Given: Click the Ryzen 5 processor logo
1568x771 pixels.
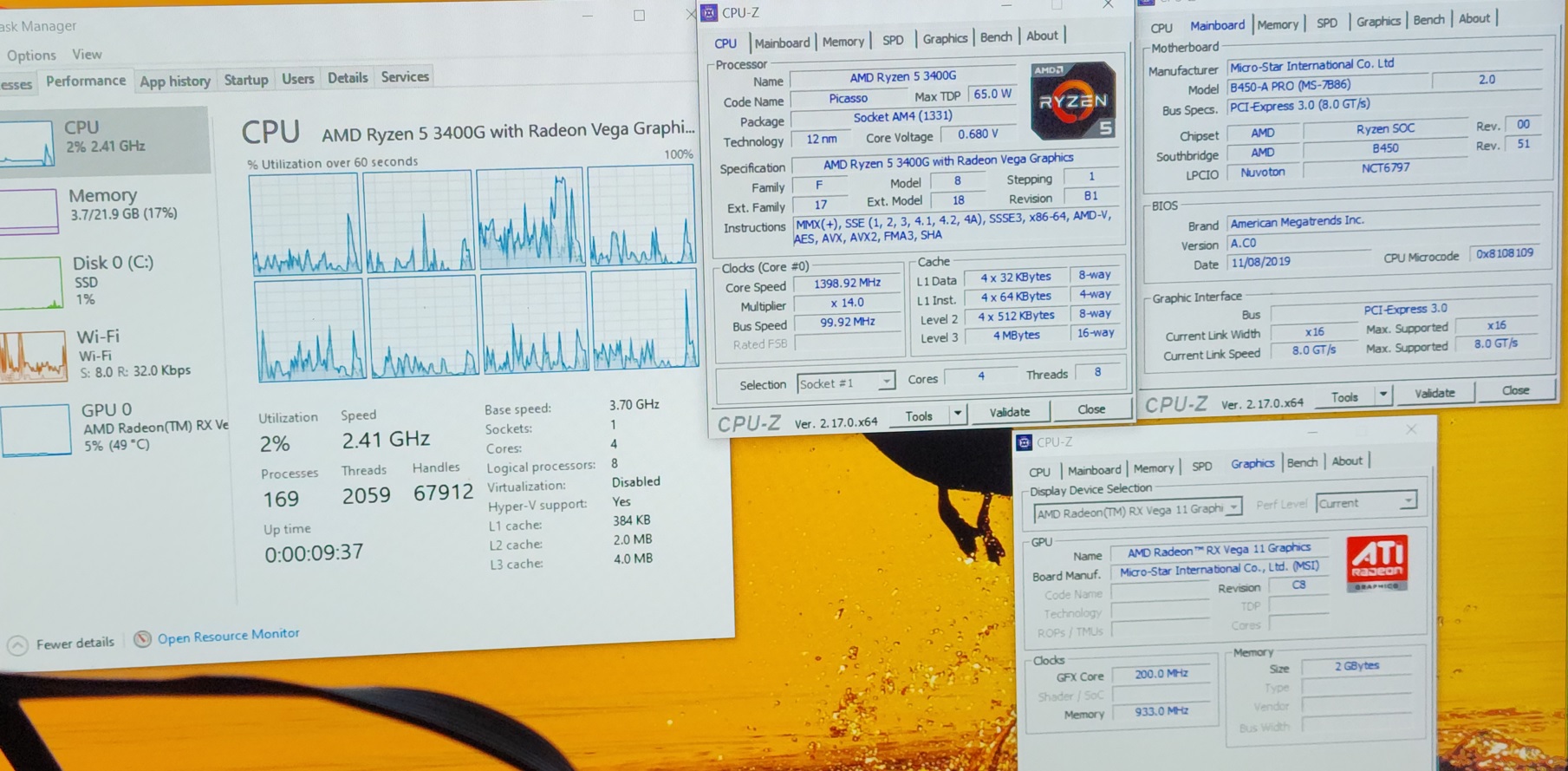Looking at the screenshot, I should coord(1072,101).
